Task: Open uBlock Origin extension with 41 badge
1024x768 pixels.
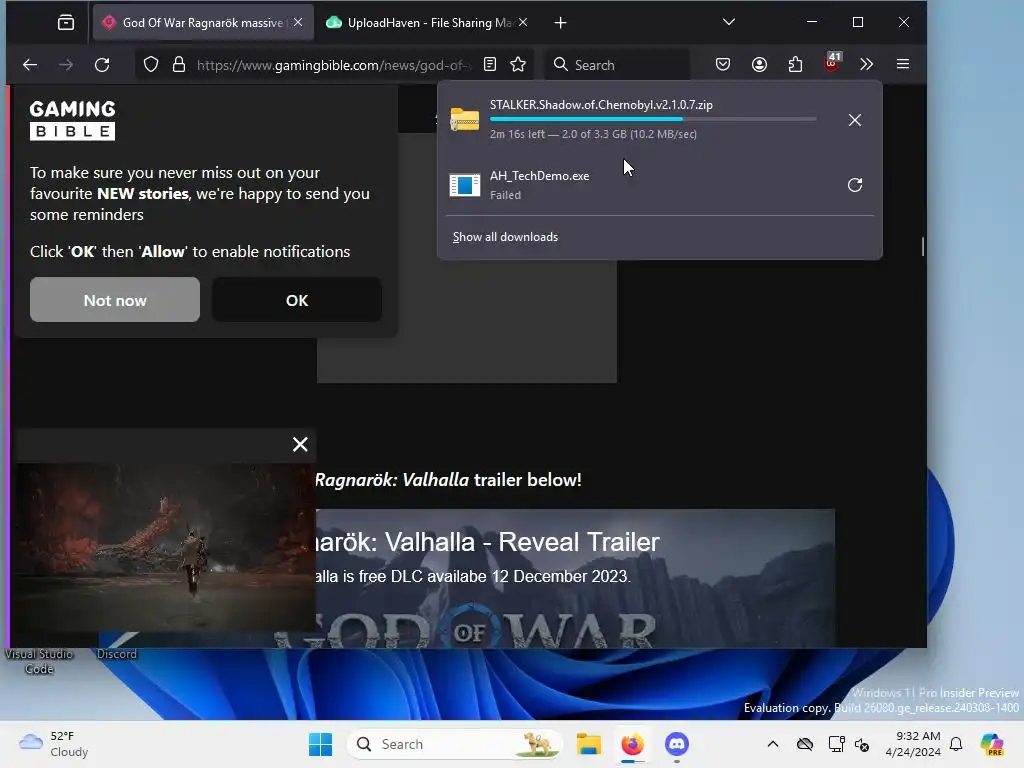Action: (x=831, y=63)
